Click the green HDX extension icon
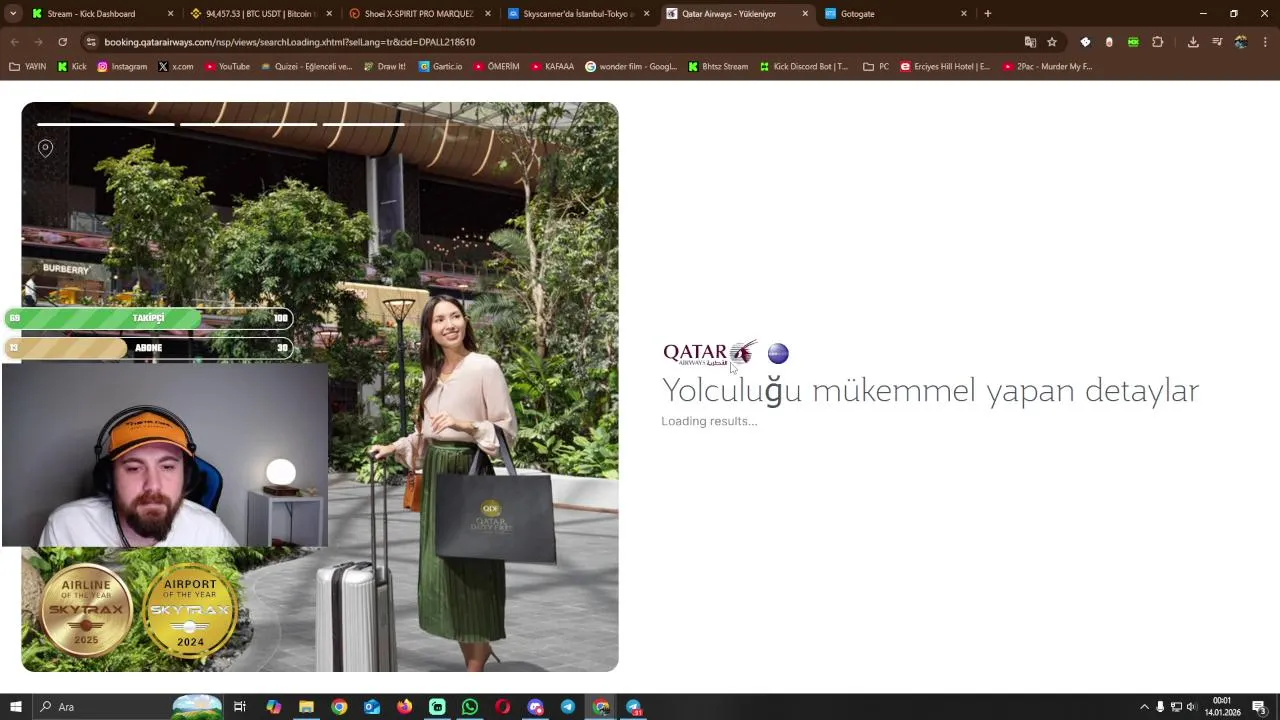Screen dimensions: 1280x720 (x=1133, y=42)
